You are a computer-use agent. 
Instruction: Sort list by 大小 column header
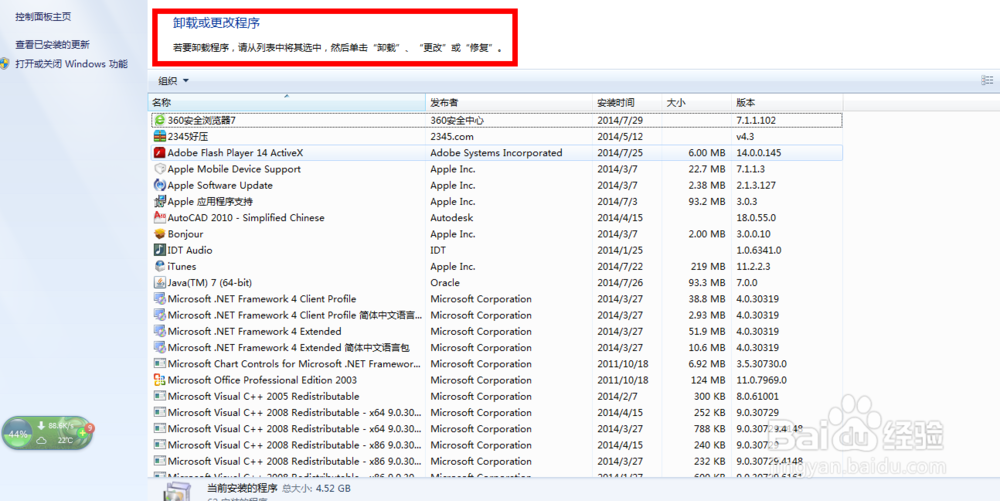pyautogui.click(x=696, y=102)
